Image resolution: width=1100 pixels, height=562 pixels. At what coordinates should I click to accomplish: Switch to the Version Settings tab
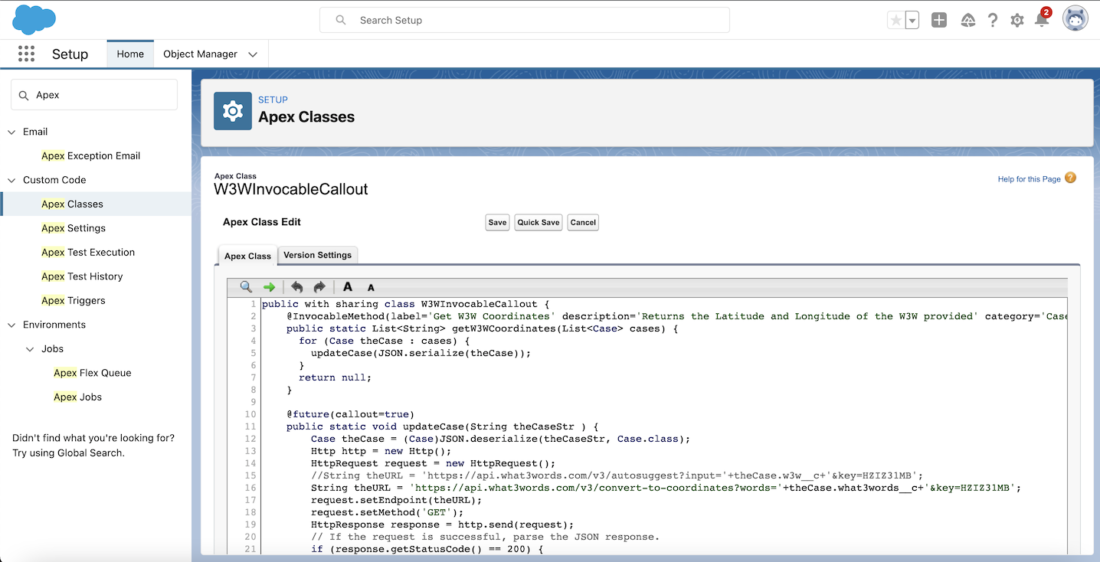tap(317, 255)
